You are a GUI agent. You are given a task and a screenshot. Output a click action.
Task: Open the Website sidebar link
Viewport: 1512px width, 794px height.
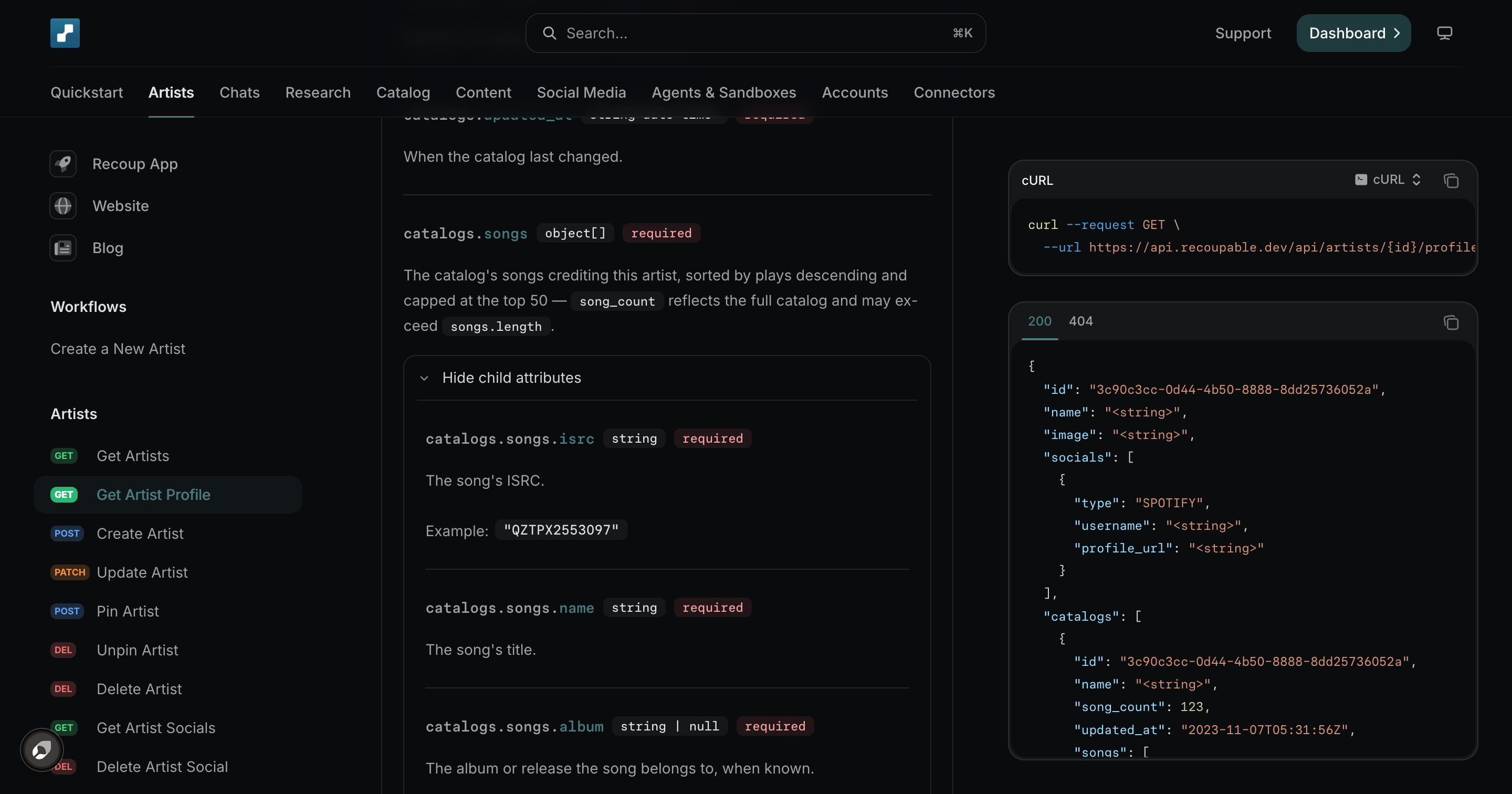click(121, 206)
